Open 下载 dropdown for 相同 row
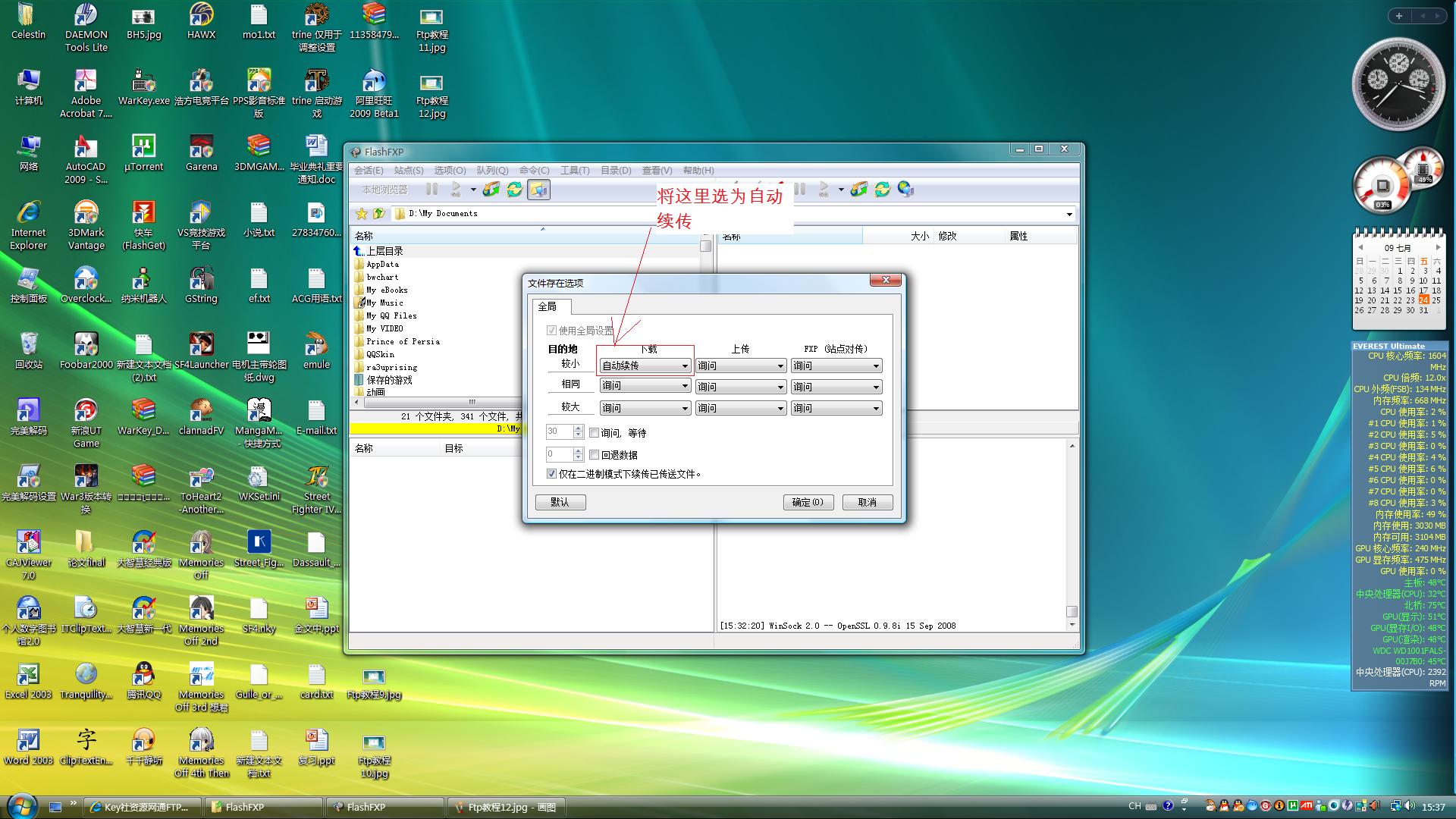The image size is (1456, 819). coord(645,386)
